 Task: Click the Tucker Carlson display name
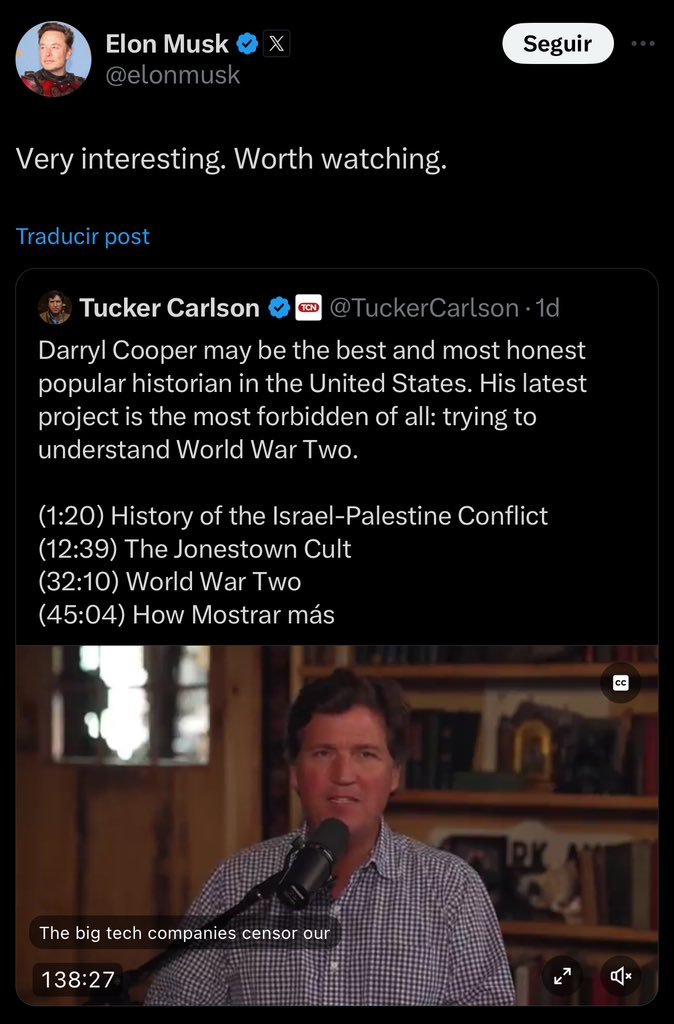pos(170,308)
